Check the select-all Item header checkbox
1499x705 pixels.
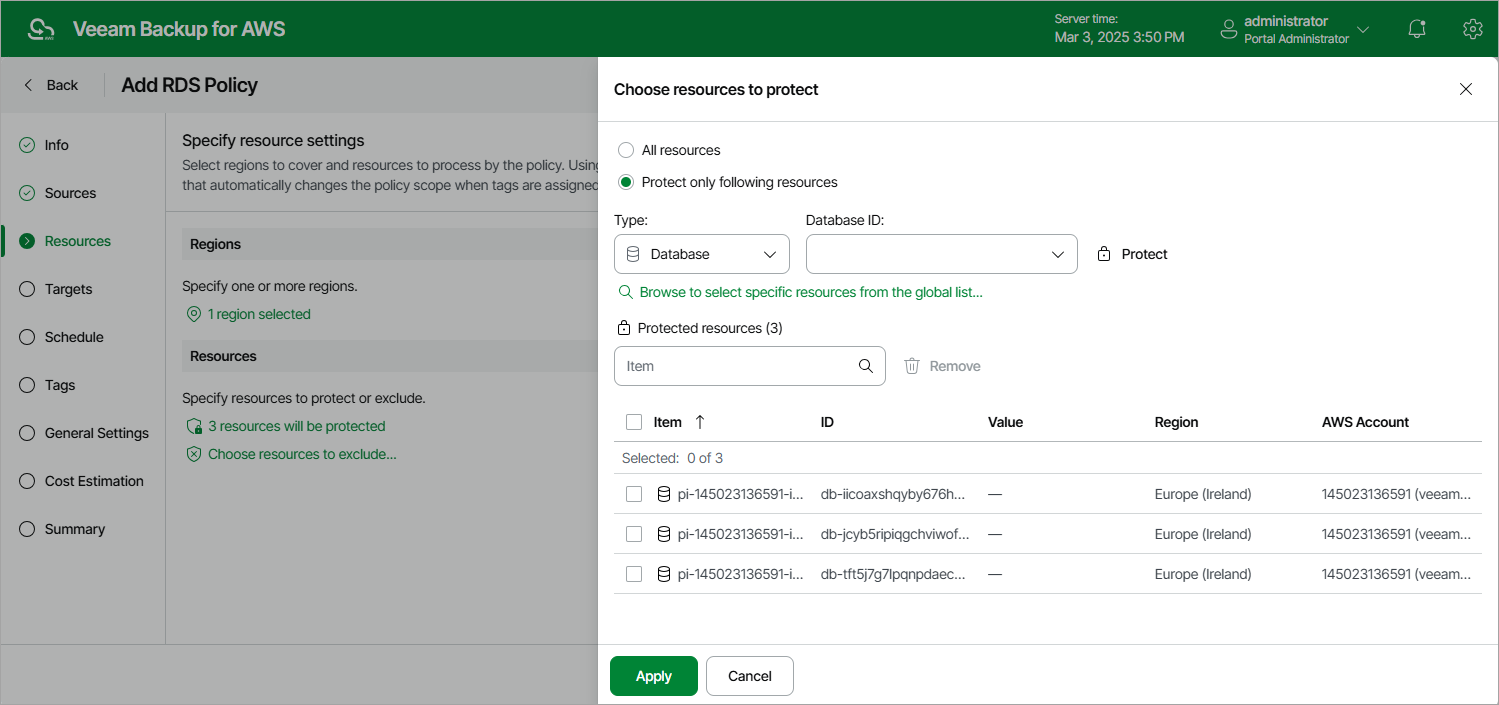[x=634, y=422]
